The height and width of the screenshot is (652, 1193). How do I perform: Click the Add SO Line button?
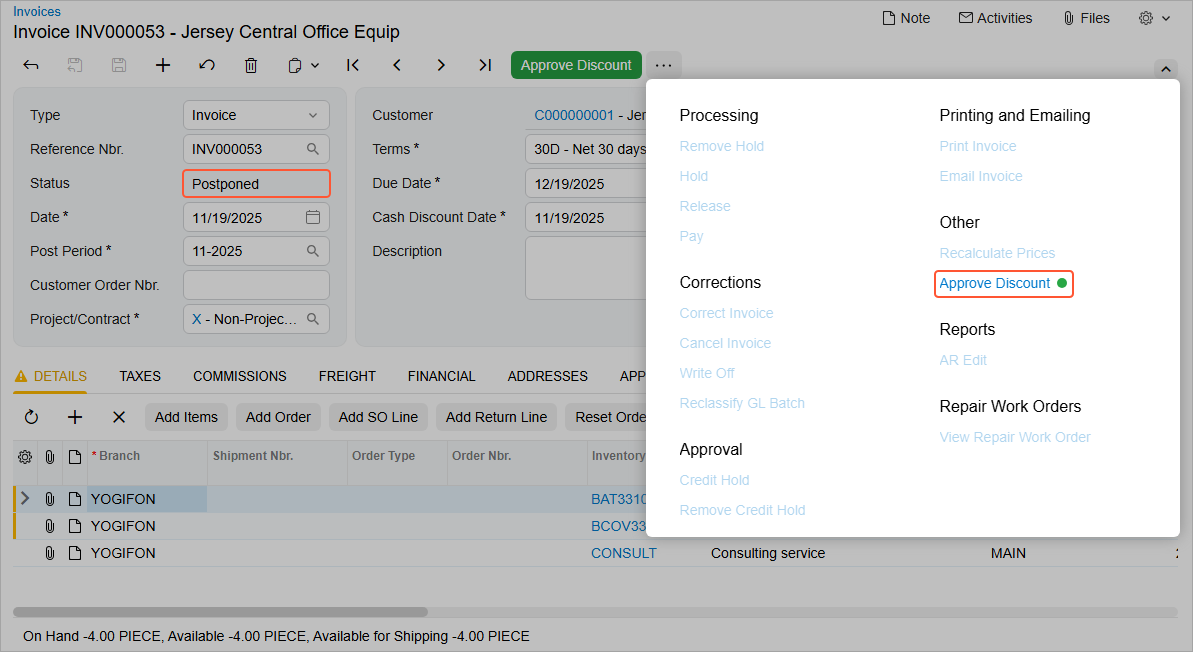tap(378, 417)
